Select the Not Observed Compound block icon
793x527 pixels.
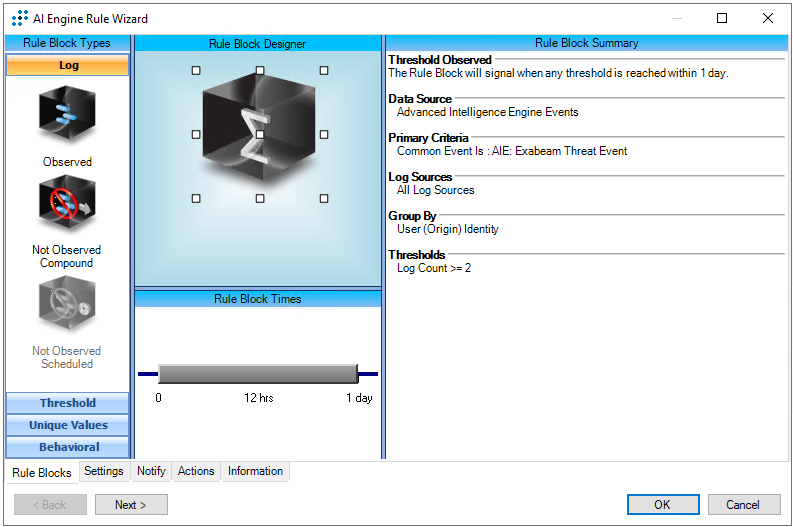pos(67,205)
